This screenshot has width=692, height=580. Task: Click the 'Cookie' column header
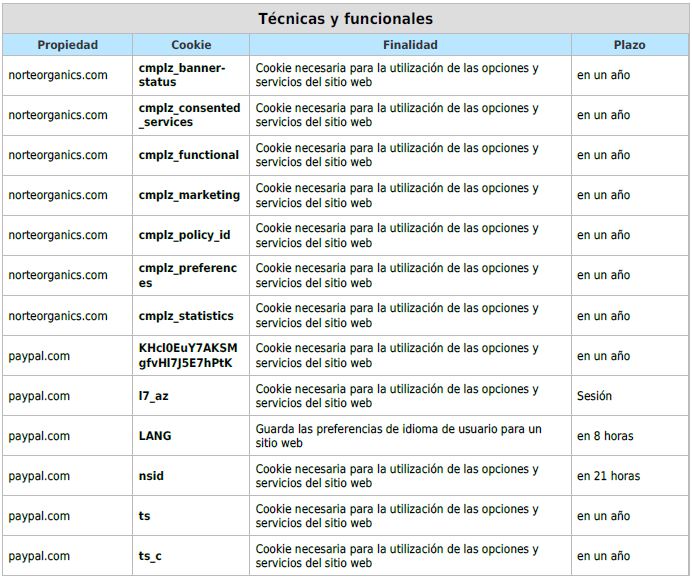click(191, 45)
